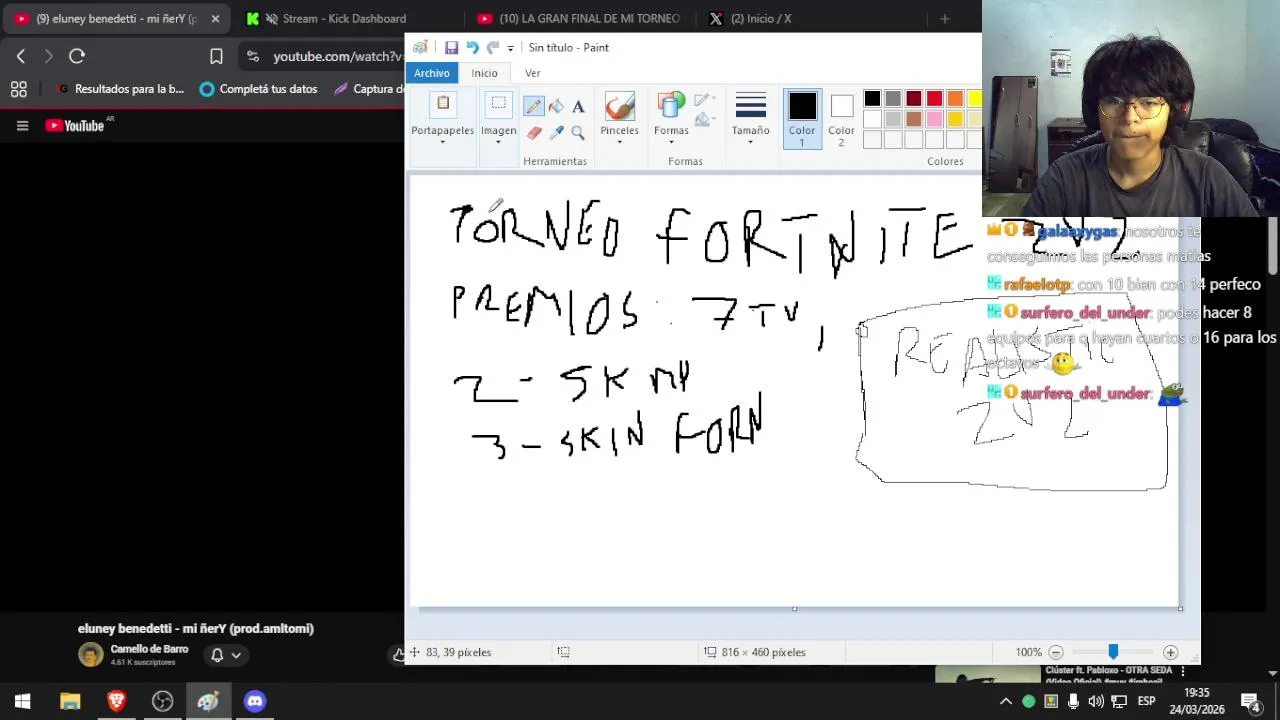This screenshot has width=1280, height=720.
Task: Click zoom out minus button in Paint
Action: 1056,652
